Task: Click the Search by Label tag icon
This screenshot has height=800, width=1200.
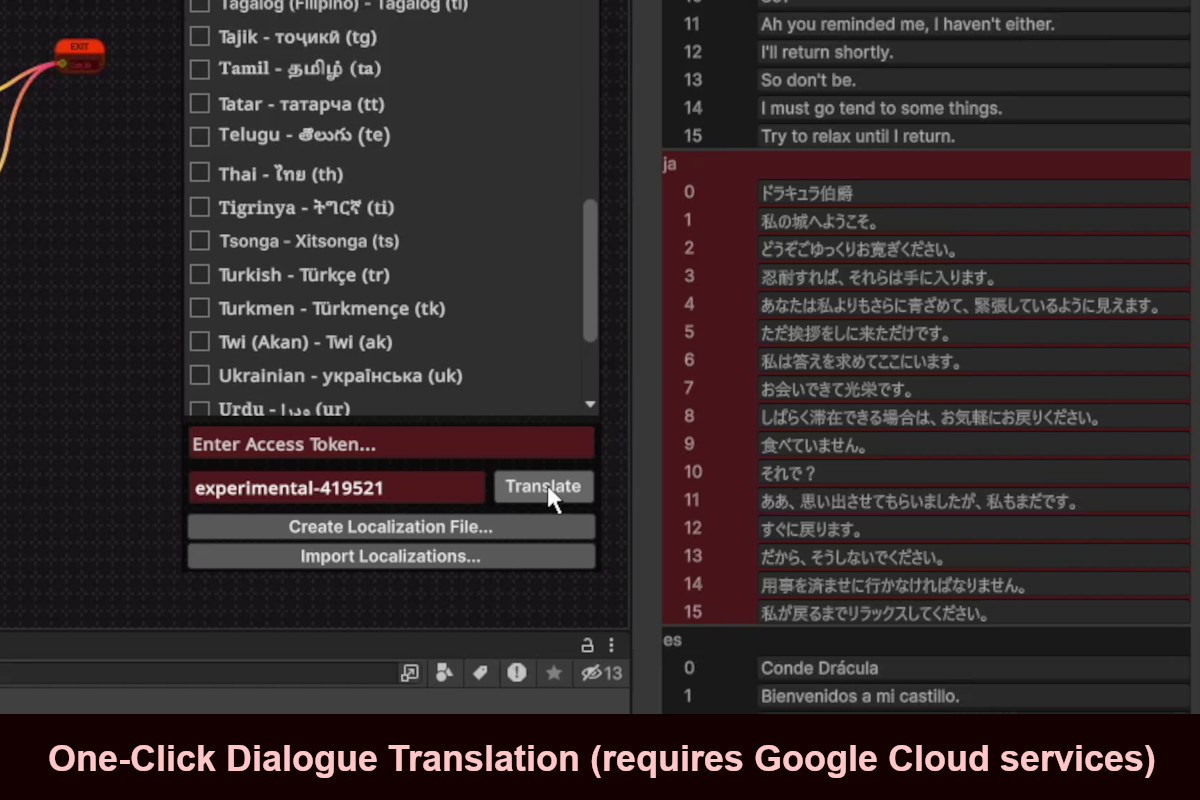Action: 480,673
